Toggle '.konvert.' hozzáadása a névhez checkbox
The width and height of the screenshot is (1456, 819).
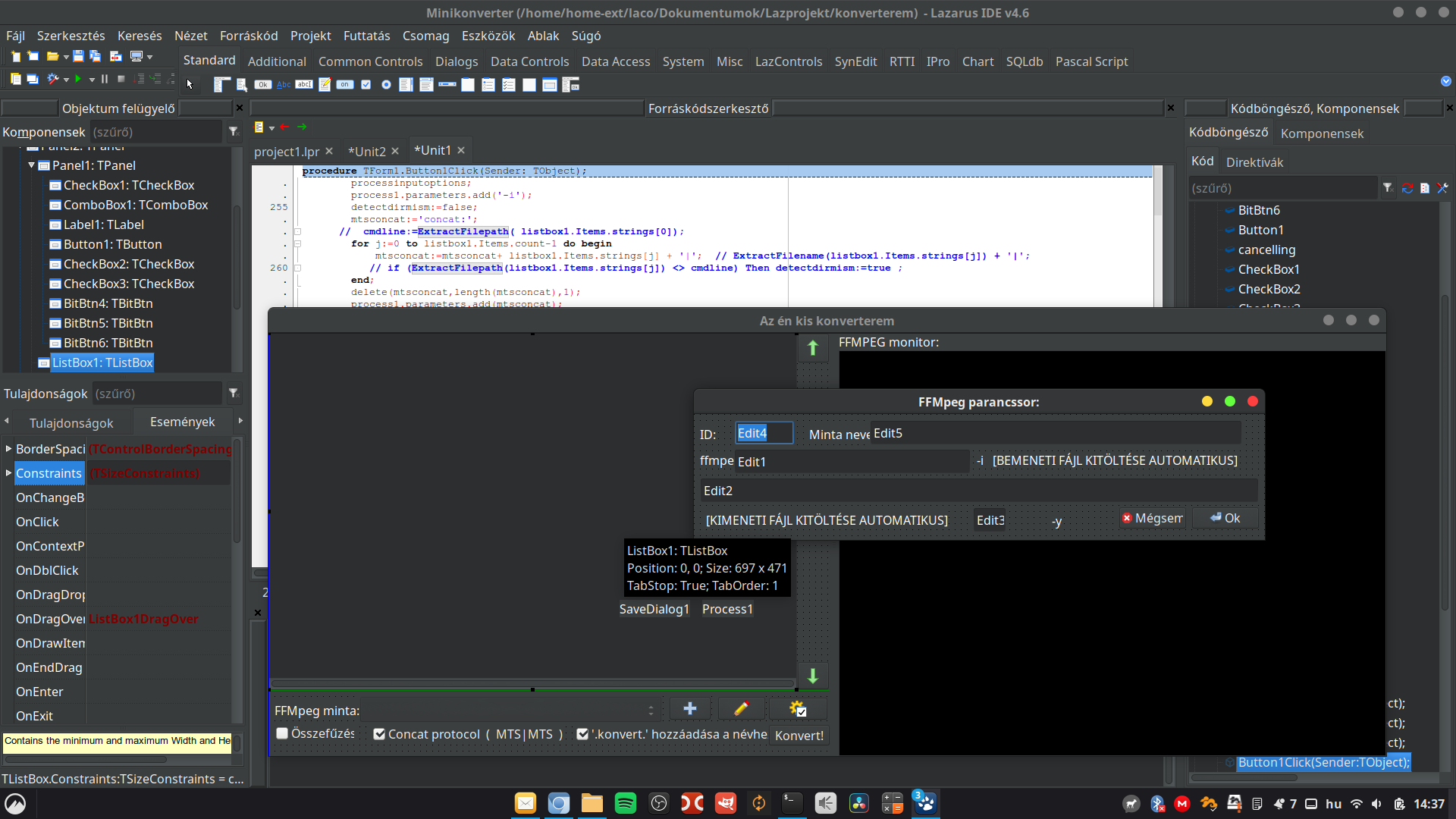click(x=582, y=734)
